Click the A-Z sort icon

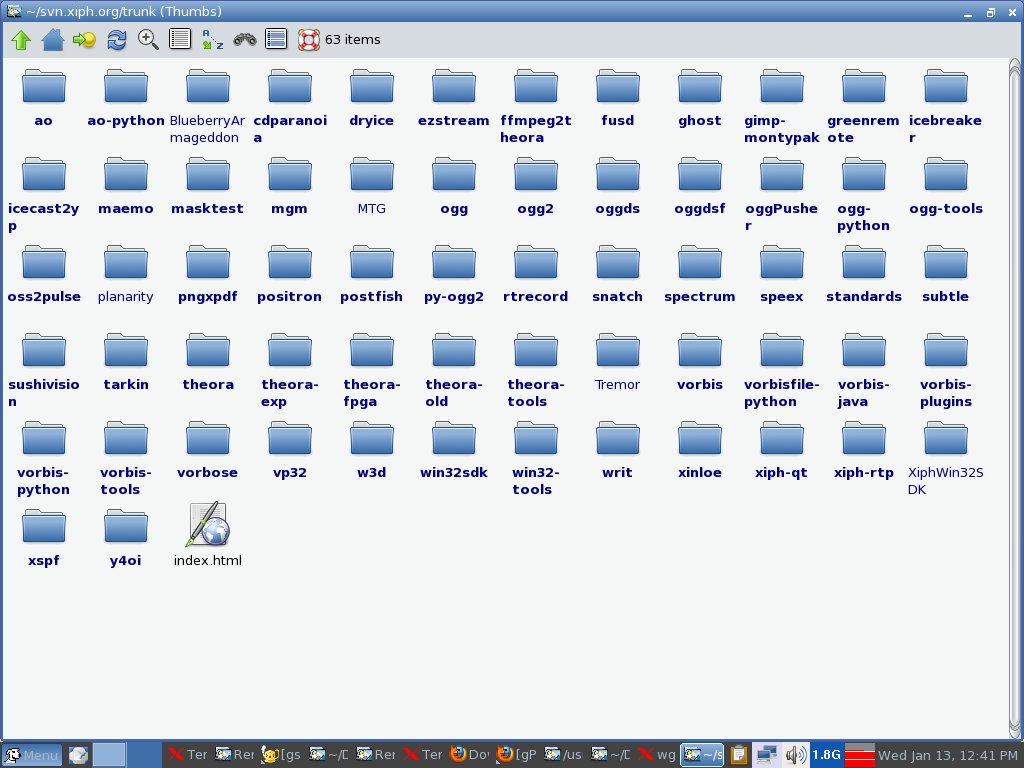pos(212,40)
